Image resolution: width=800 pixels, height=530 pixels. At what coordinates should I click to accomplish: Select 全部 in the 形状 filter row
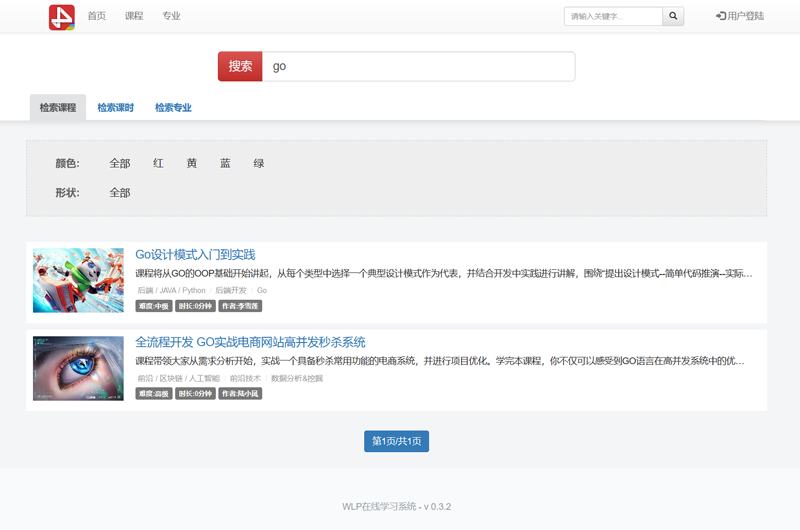[x=120, y=193]
